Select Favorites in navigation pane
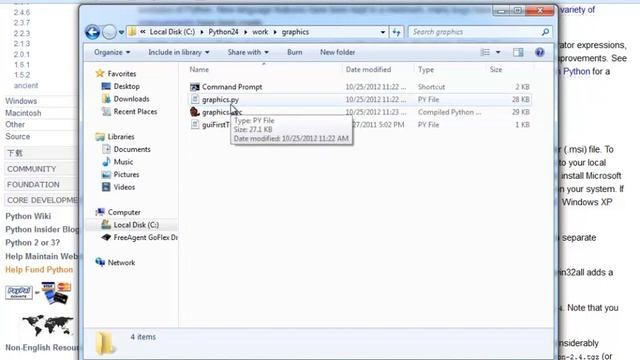640x360 pixels. (122, 73)
